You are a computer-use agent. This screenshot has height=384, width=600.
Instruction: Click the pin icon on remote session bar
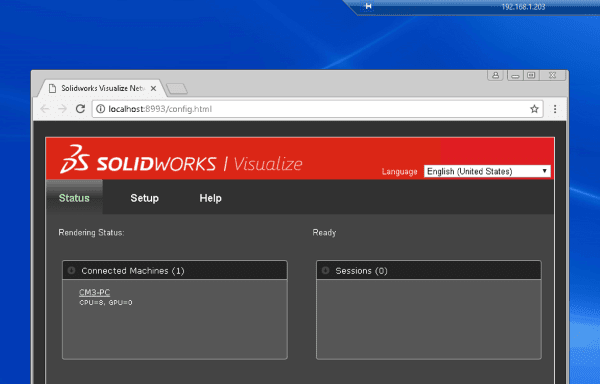point(368,6)
